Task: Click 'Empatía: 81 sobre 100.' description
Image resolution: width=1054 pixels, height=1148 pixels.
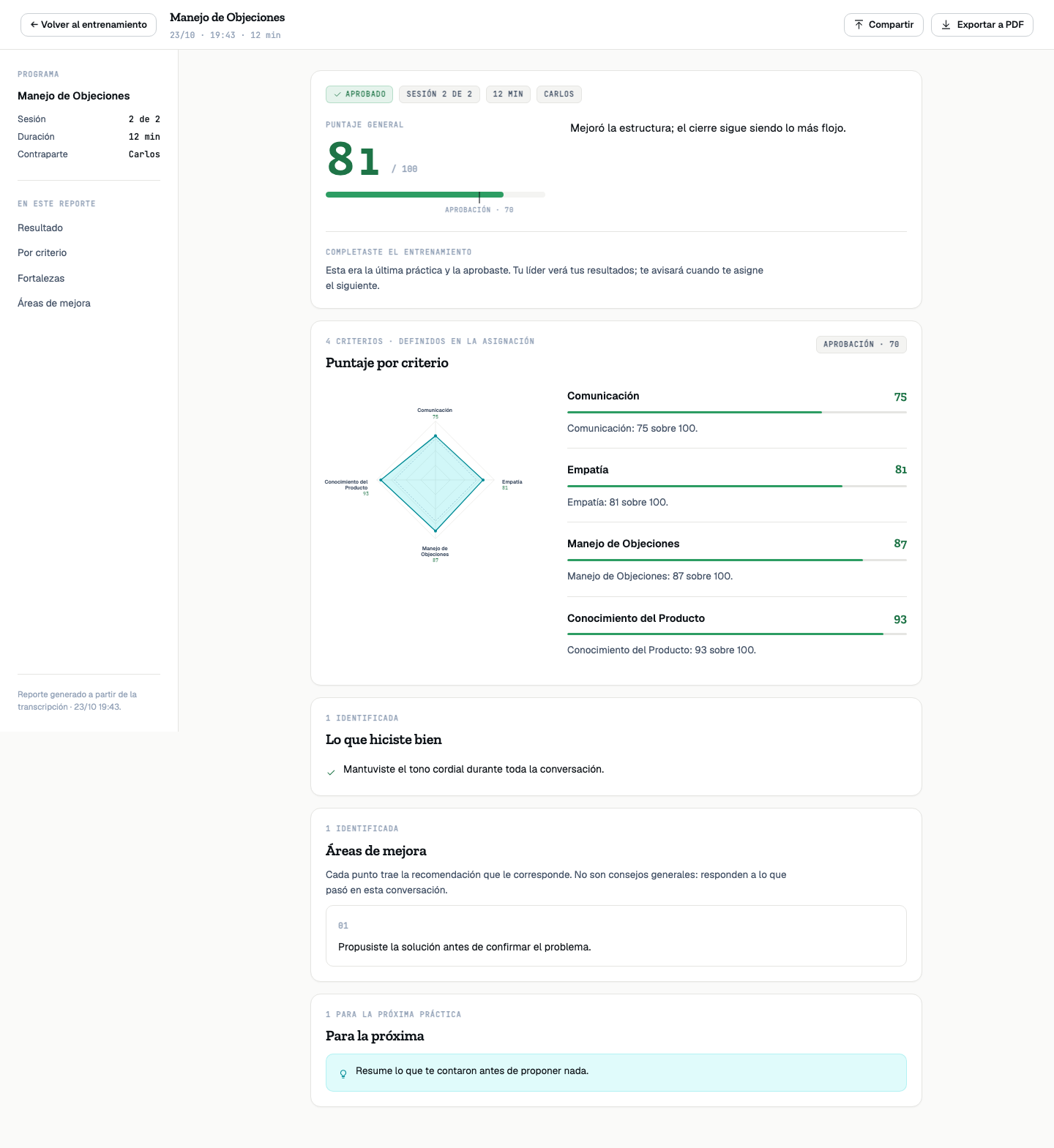Action: [618, 503]
